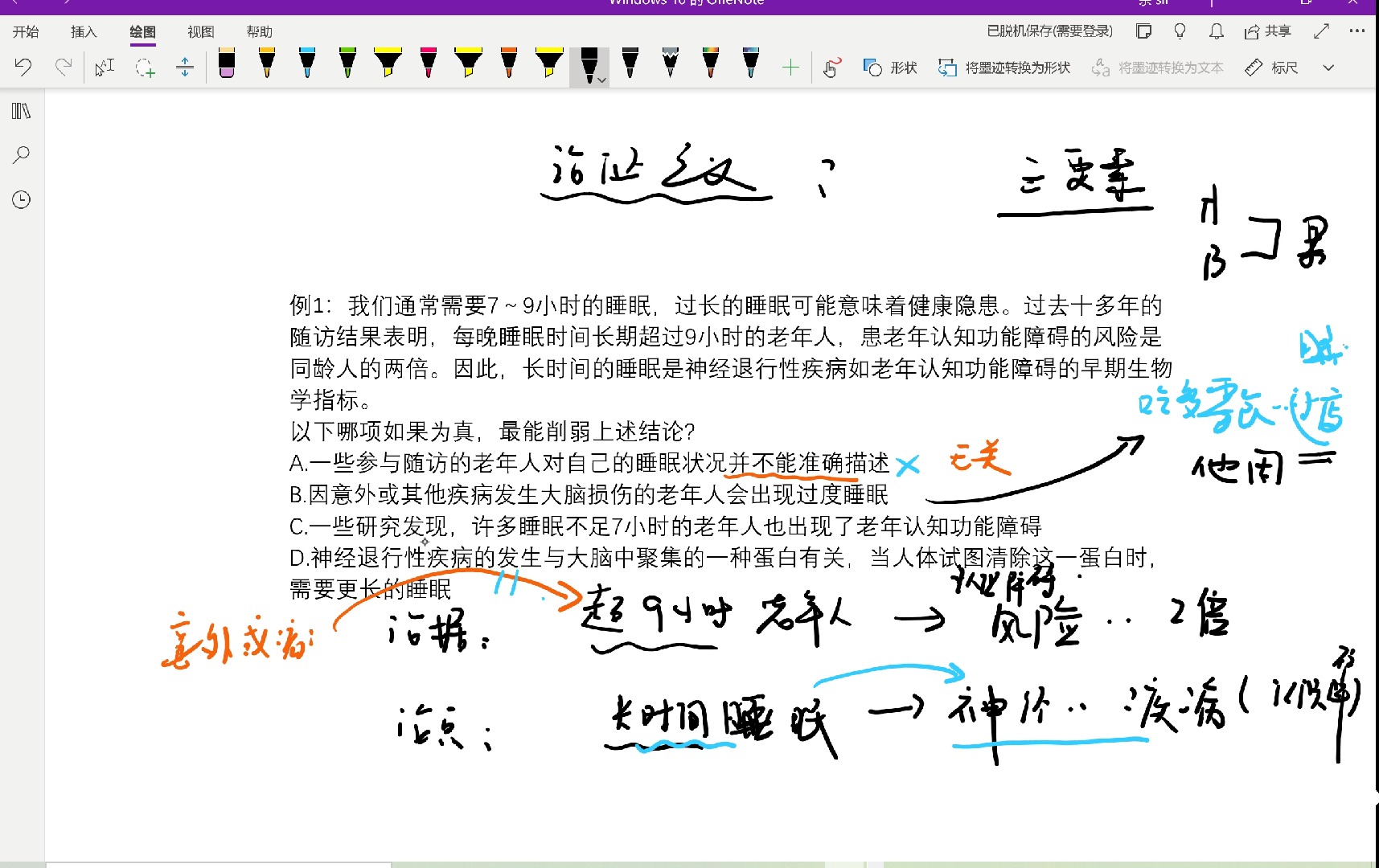Click the 共享 share button
This screenshot has width=1379, height=868.
pos(1267,31)
